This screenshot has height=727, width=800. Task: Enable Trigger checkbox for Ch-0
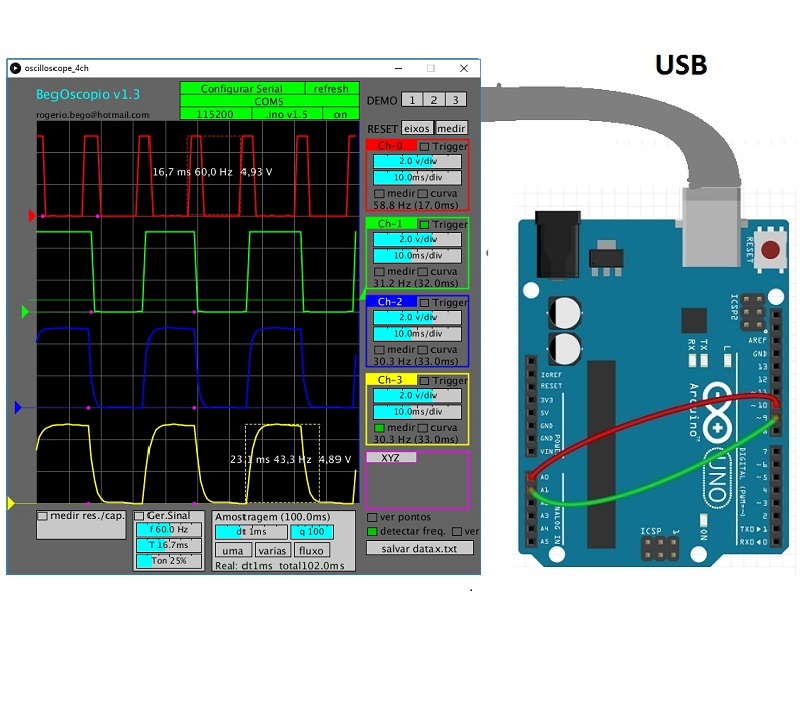coord(424,146)
